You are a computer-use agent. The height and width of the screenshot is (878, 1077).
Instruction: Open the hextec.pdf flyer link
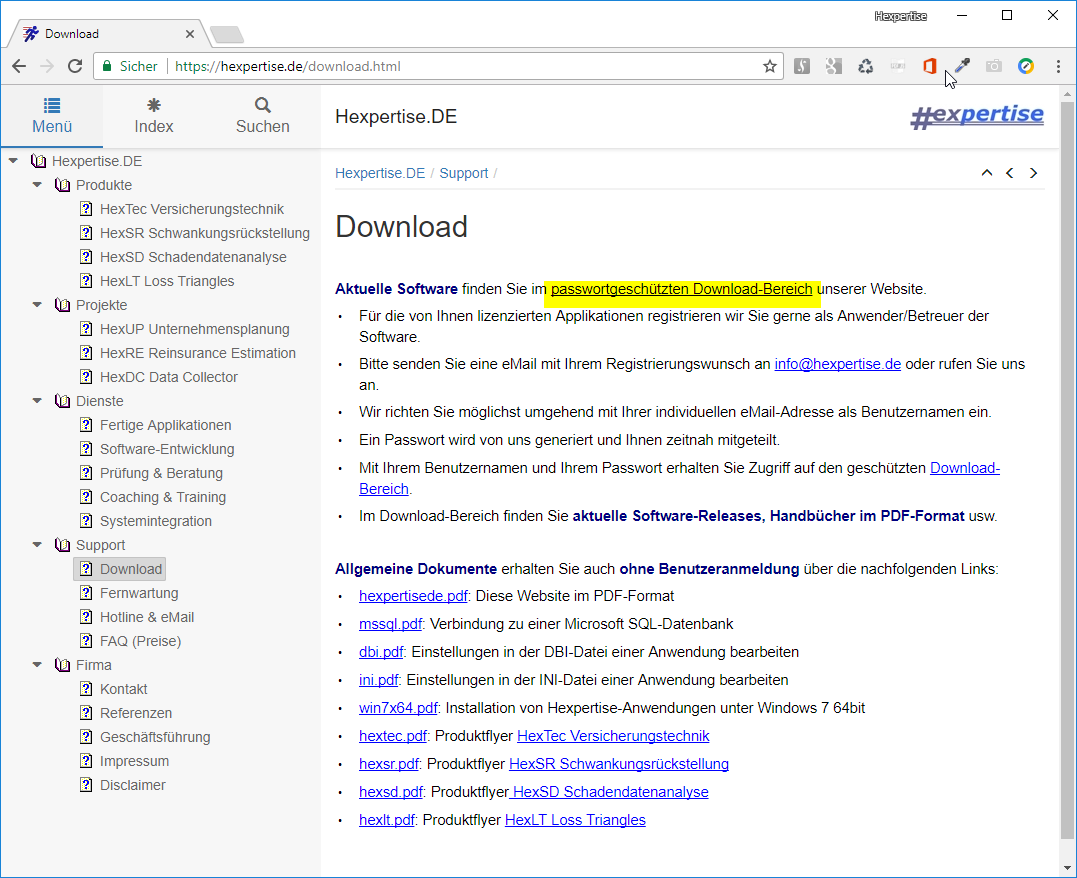(x=393, y=736)
